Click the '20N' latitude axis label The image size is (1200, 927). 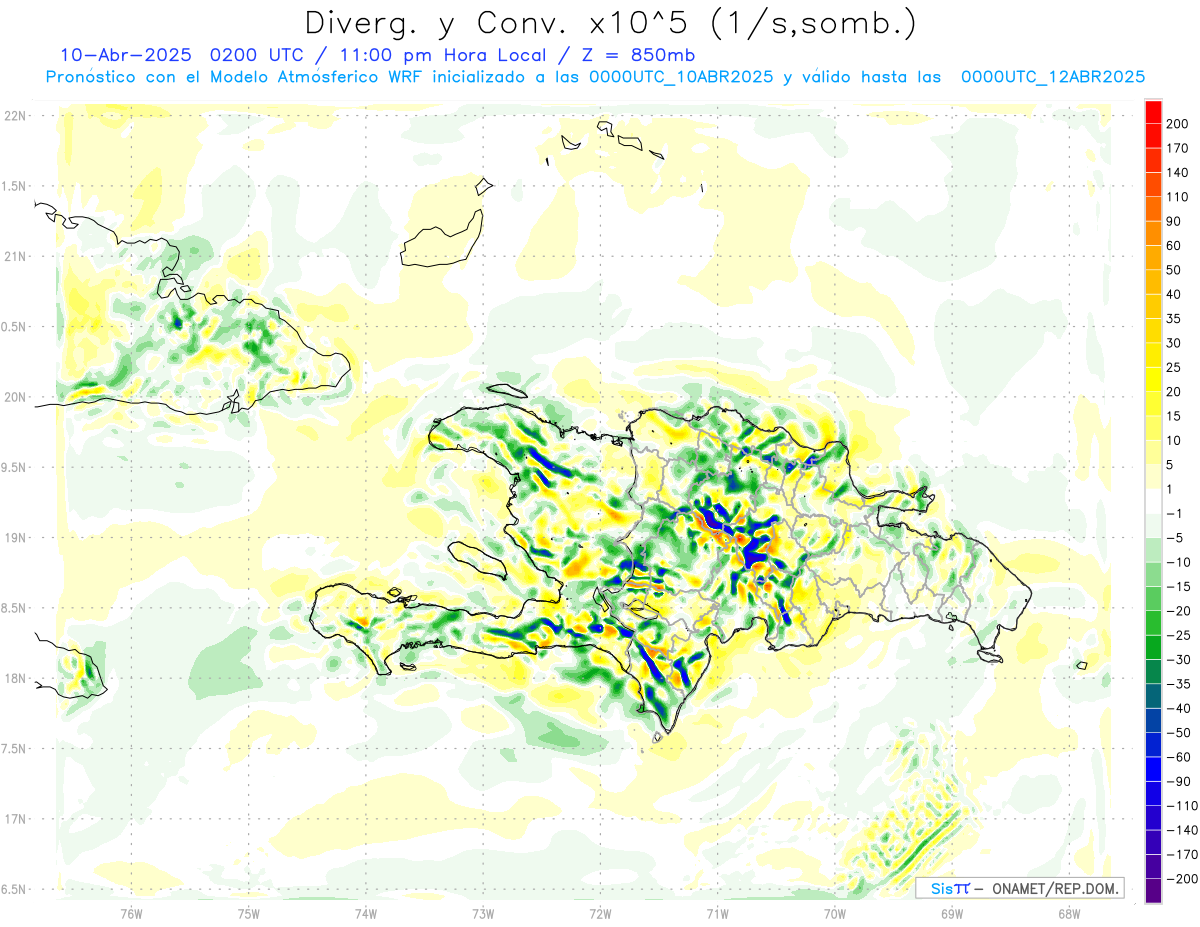pos(14,397)
